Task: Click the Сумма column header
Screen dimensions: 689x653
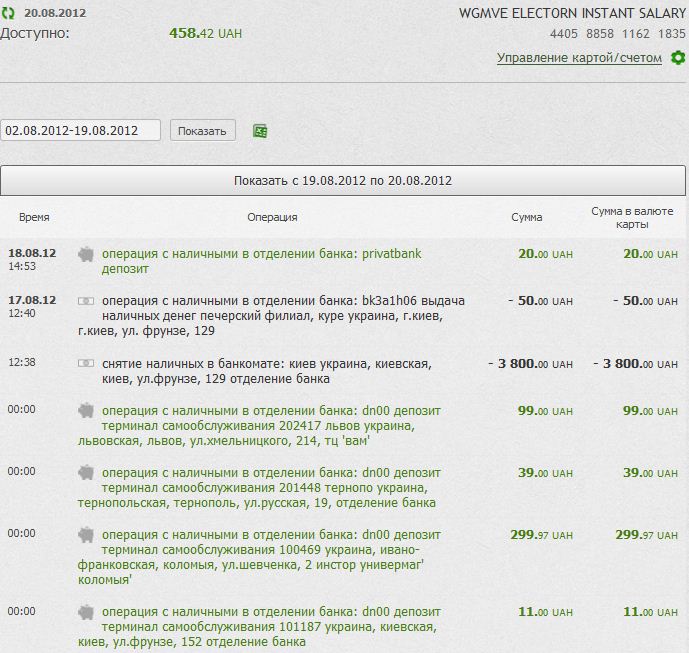Action: point(526,217)
